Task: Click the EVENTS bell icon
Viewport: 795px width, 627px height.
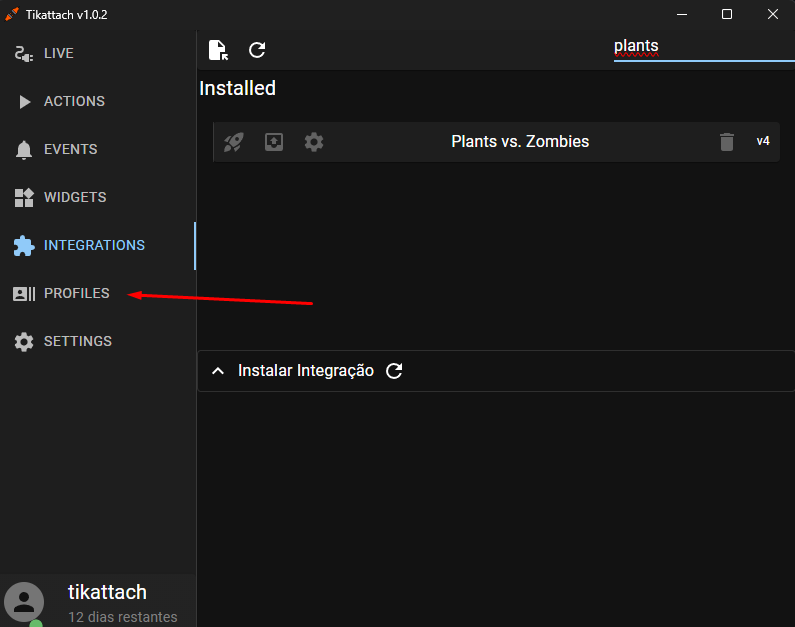Action: 24,150
